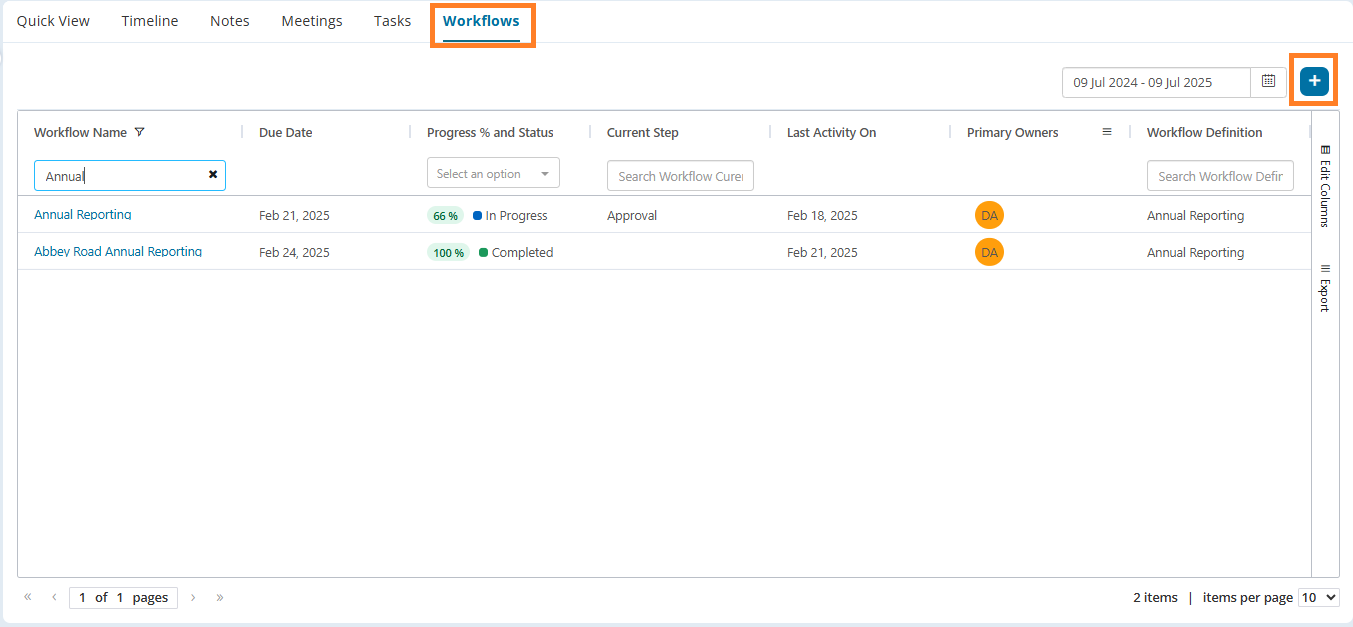Open the Primary Owners column menu icon

1107,132
